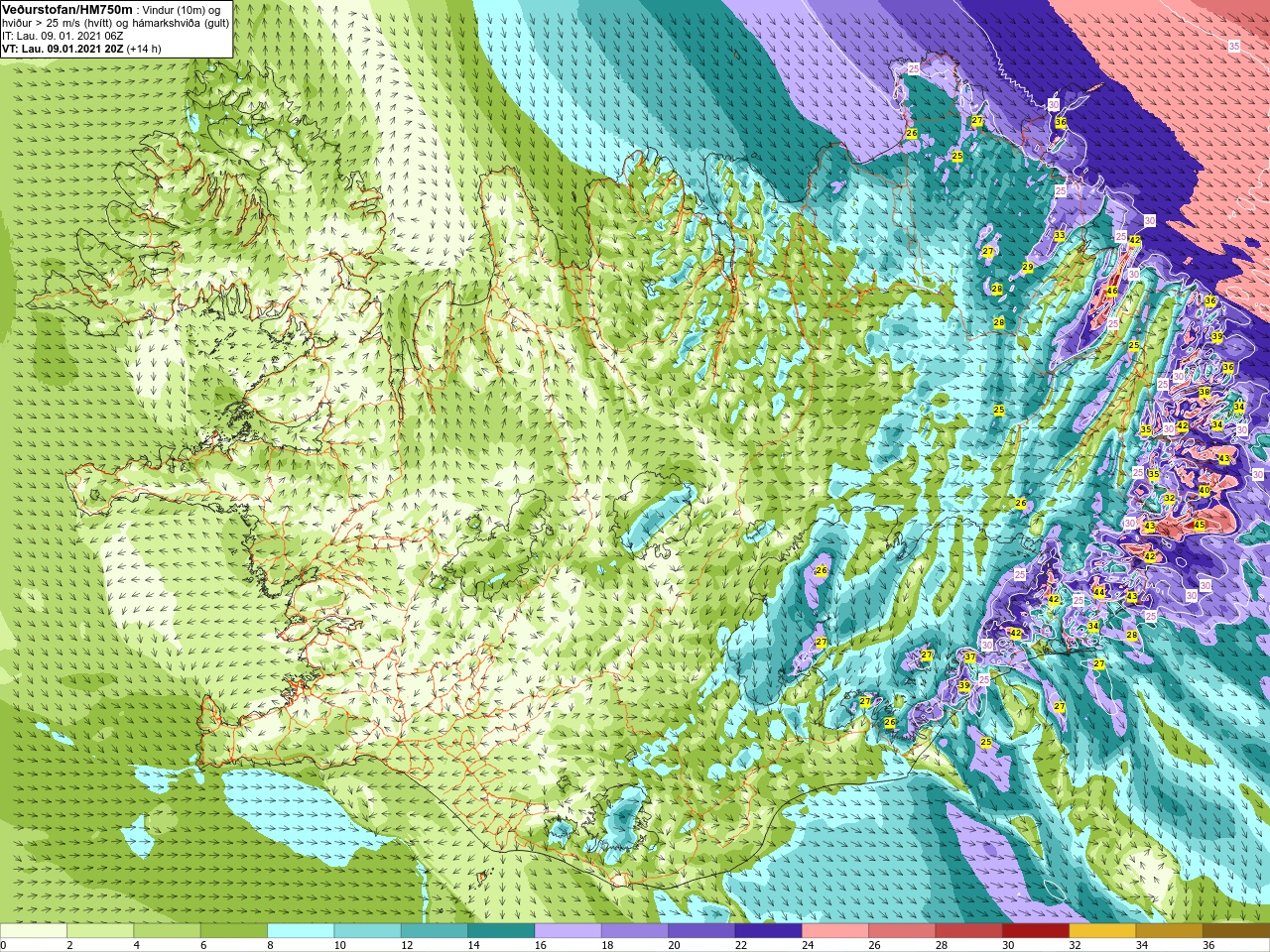1270x952 pixels.
Task: Click the yellow 32–34 m/s legend swatch
Action: click(x=1102, y=931)
